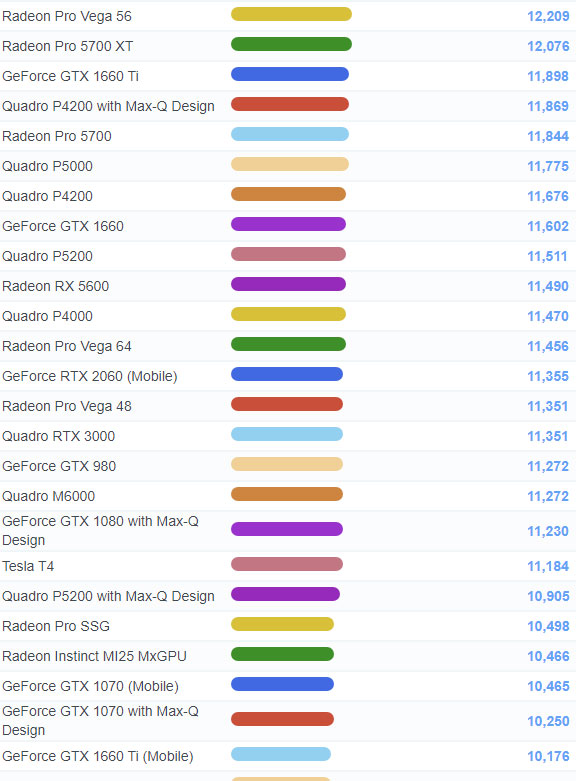Open Radeon Instinct MI25 MxGPU entry
This screenshot has width=576, height=781.
point(94,656)
